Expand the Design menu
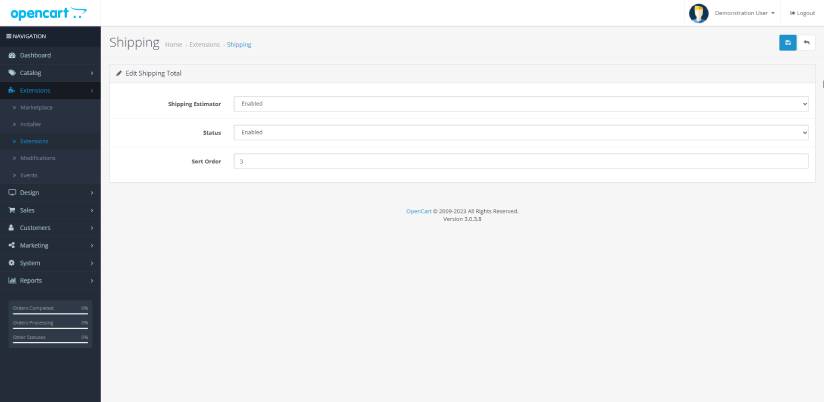The image size is (824, 402). pos(50,192)
